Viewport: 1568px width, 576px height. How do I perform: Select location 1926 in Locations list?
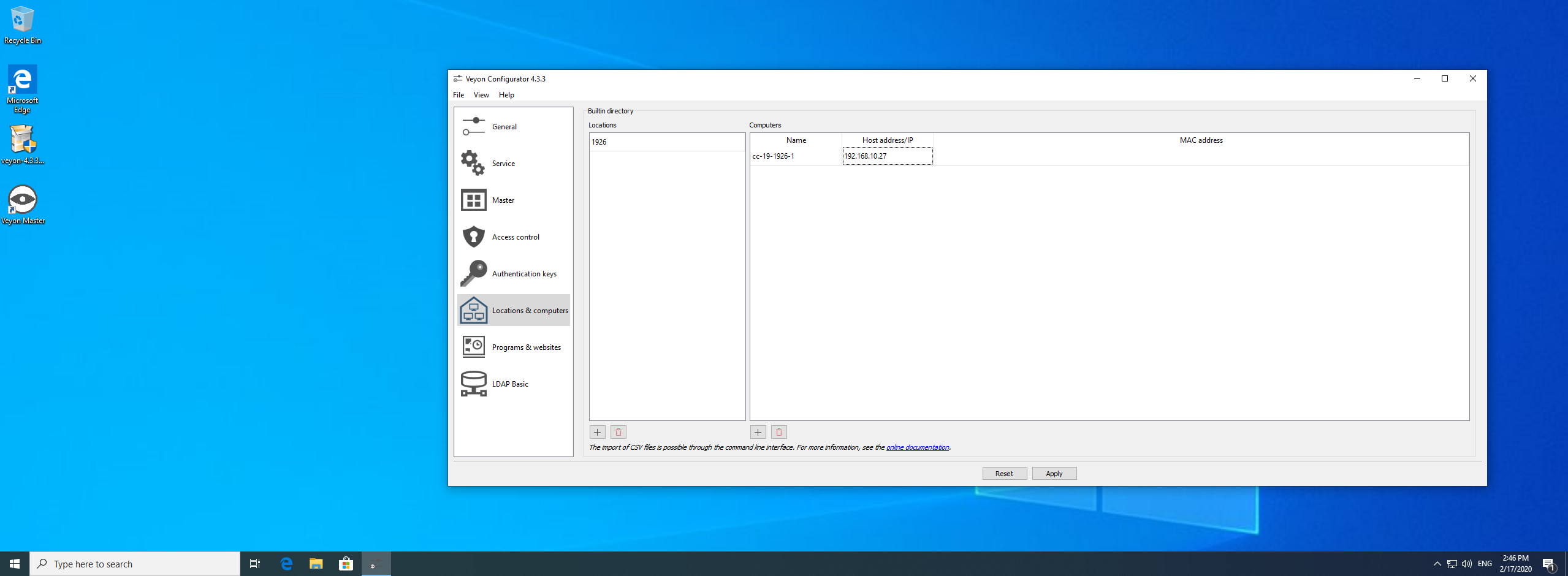coord(667,142)
